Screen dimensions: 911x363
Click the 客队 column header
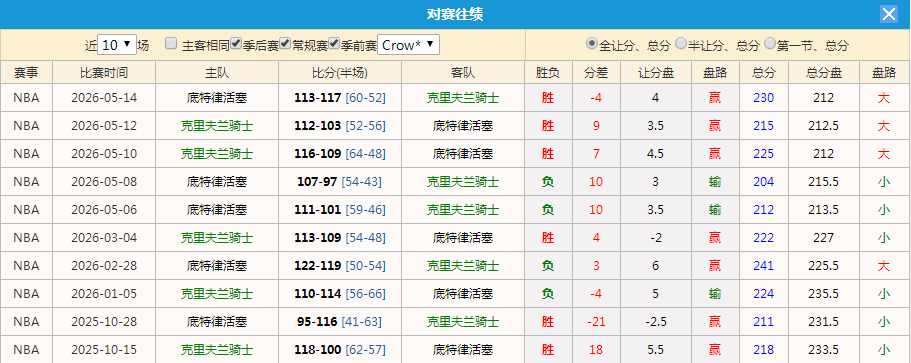(463, 73)
